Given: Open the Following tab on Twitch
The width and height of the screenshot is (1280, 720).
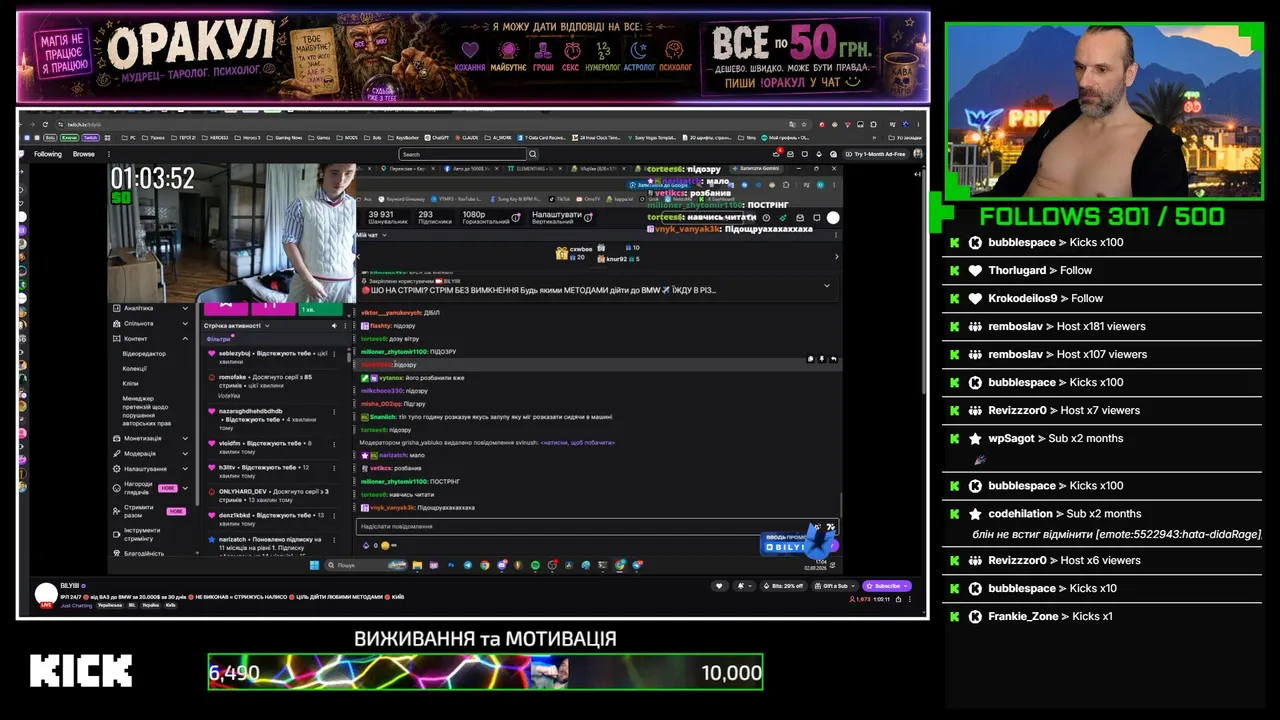Looking at the screenshot, I should [48, 154].
